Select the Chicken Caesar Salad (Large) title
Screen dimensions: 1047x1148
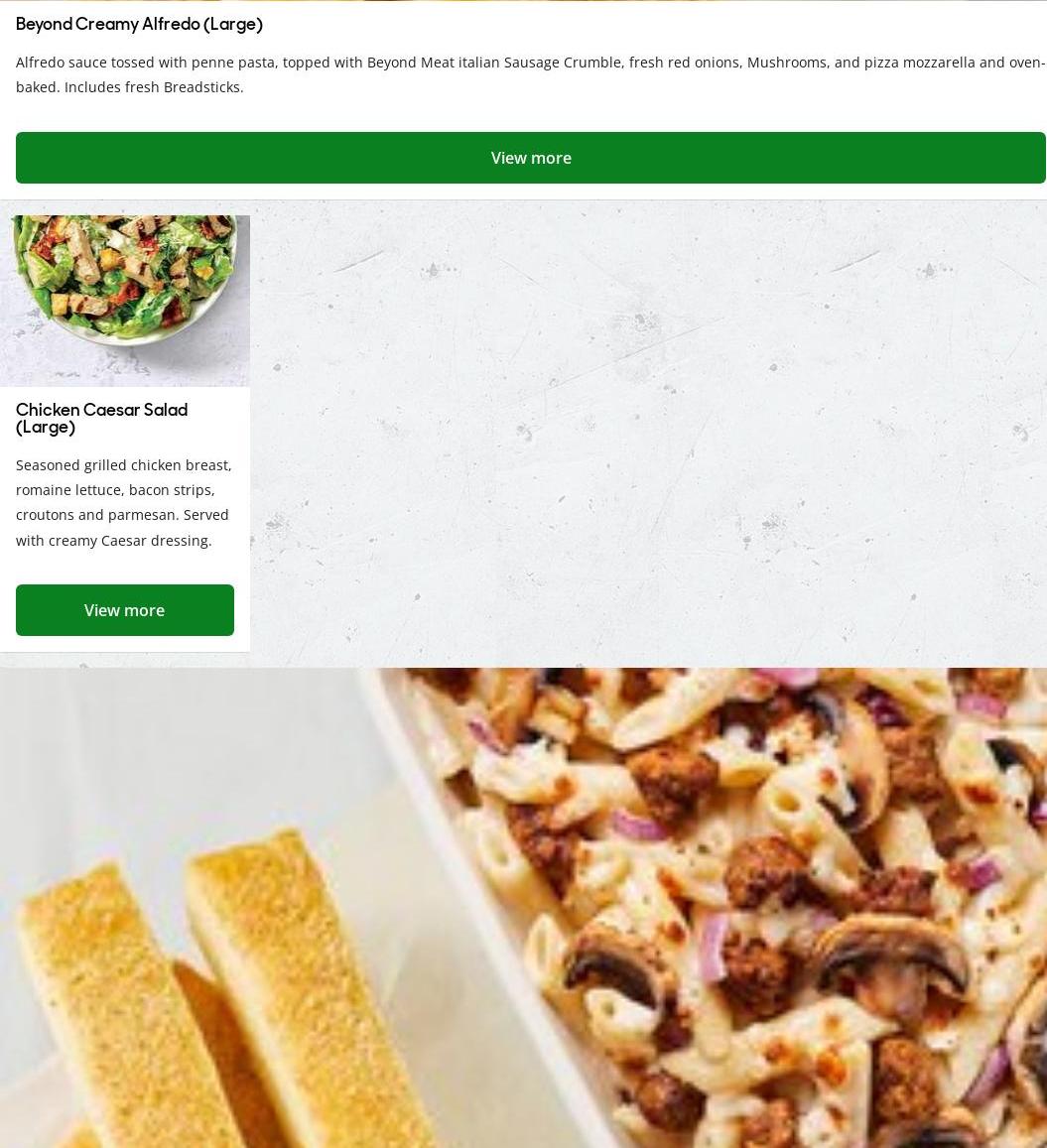102,418
